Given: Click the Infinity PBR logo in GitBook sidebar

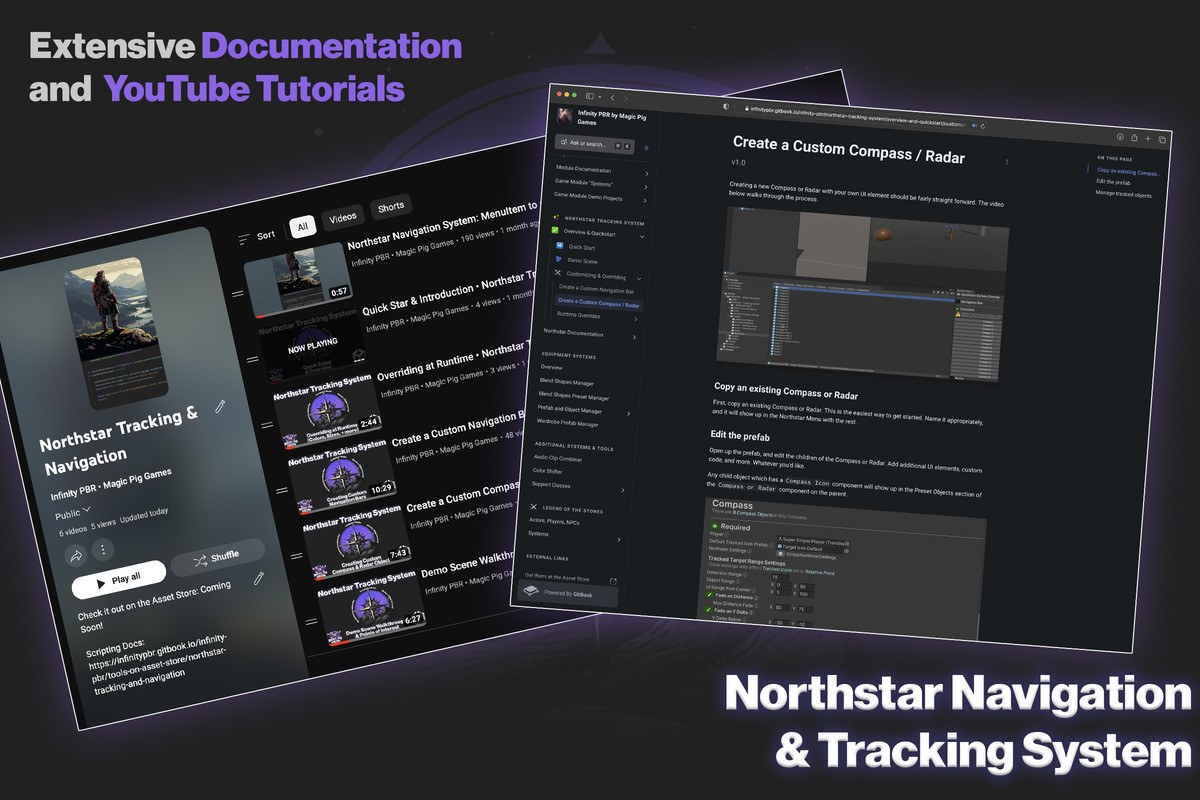Looking at the screenshot, I should point(566,115).
